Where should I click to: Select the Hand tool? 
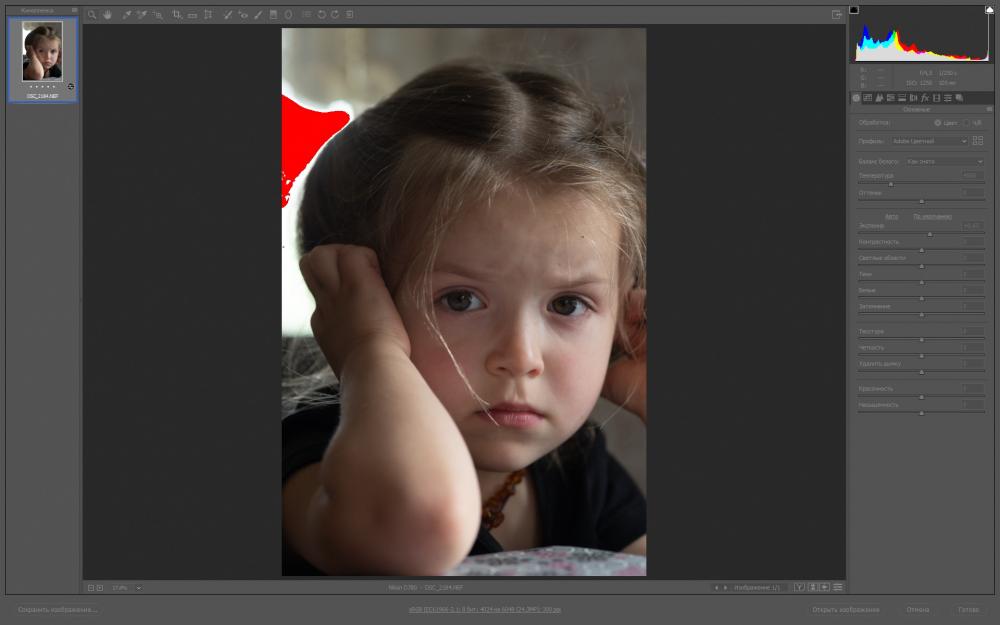point(107,14)
